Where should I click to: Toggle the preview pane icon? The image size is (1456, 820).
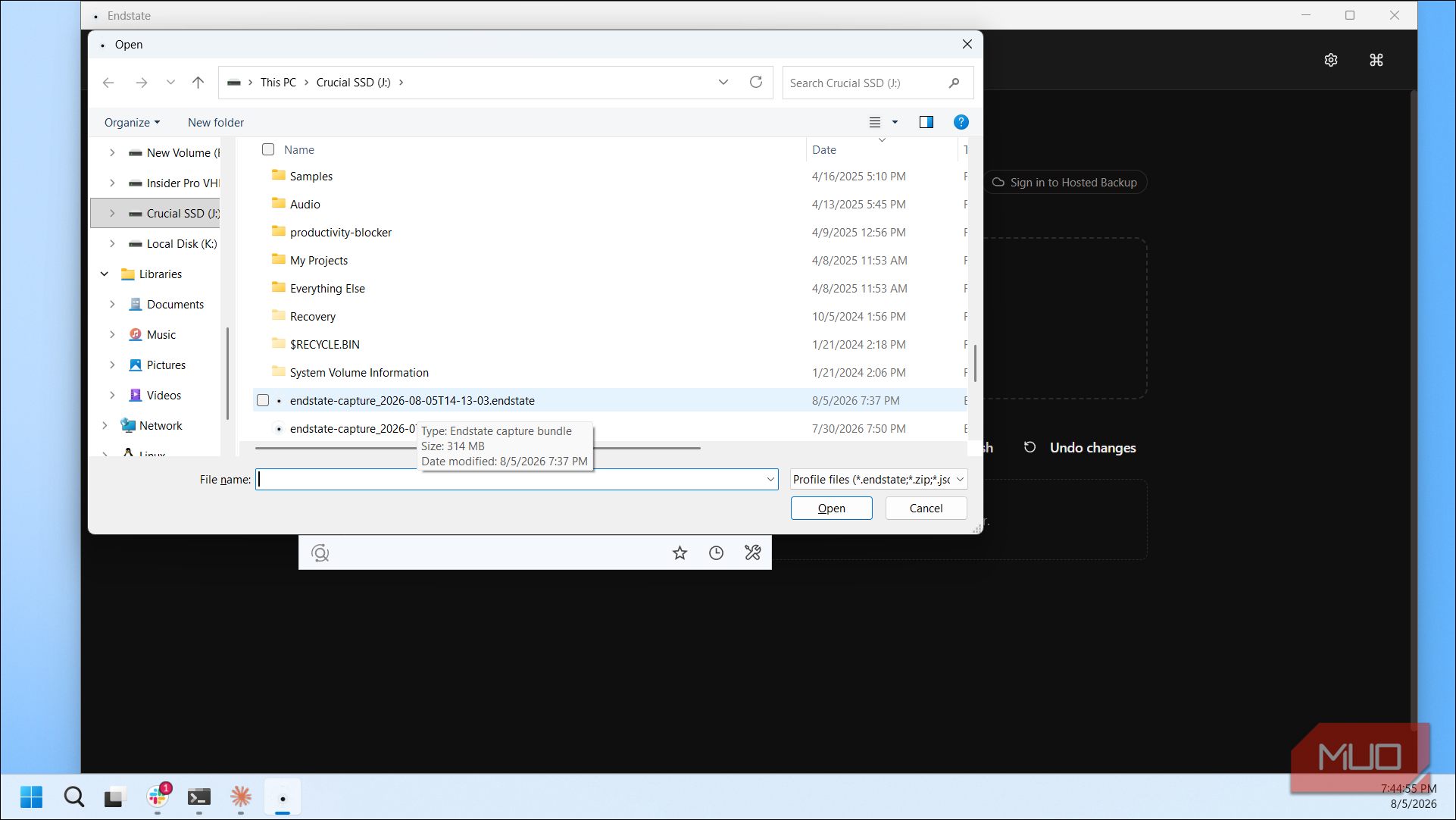pyautogui.click(x=926, y=122)
